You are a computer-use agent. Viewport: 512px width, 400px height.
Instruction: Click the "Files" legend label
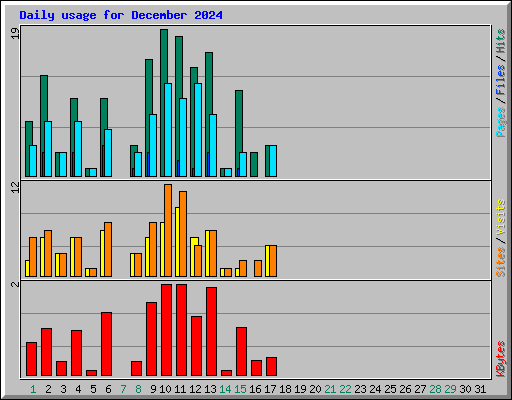coord(500,79)
